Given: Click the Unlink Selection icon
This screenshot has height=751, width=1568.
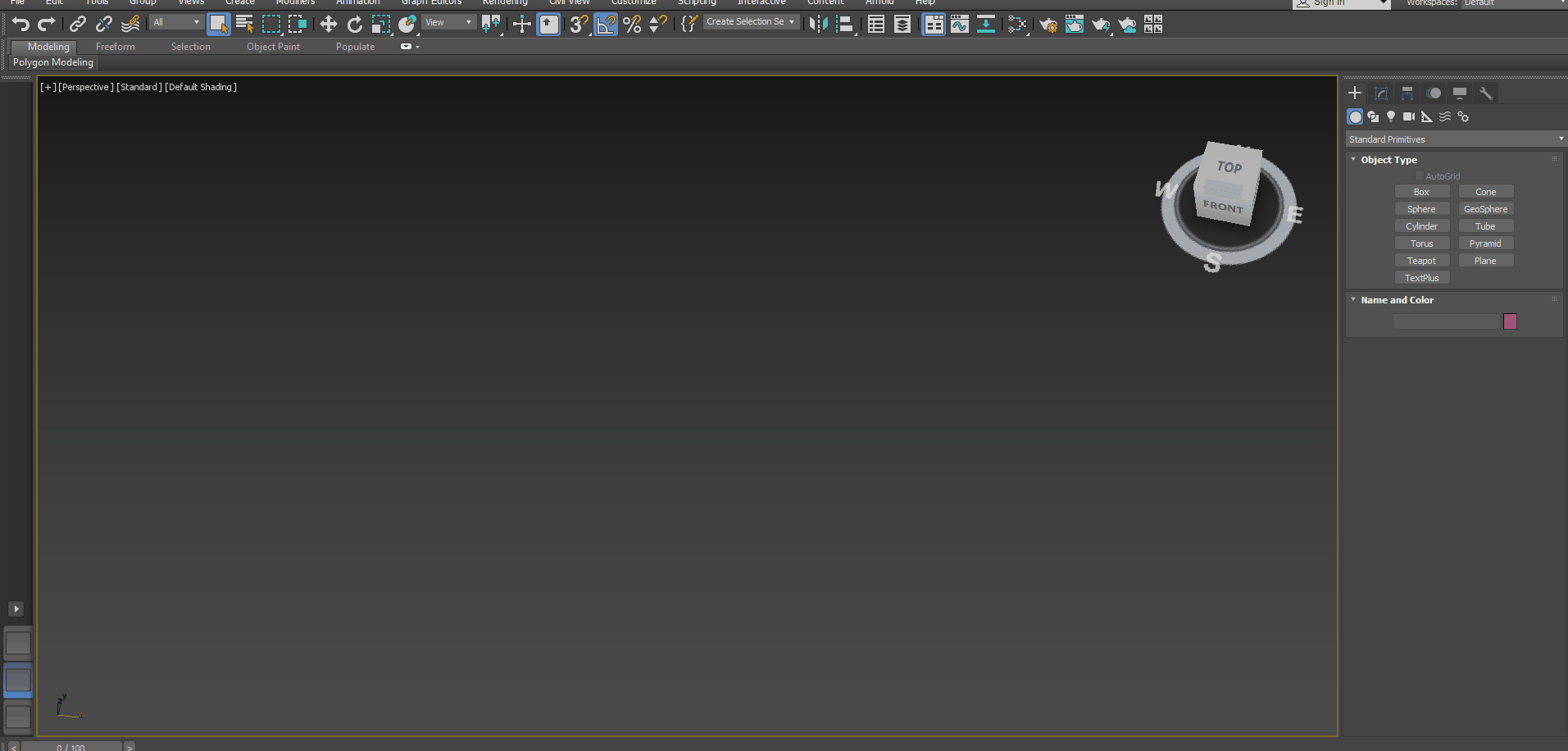Looking at the screenshot, I should click(x=104, y=24).
